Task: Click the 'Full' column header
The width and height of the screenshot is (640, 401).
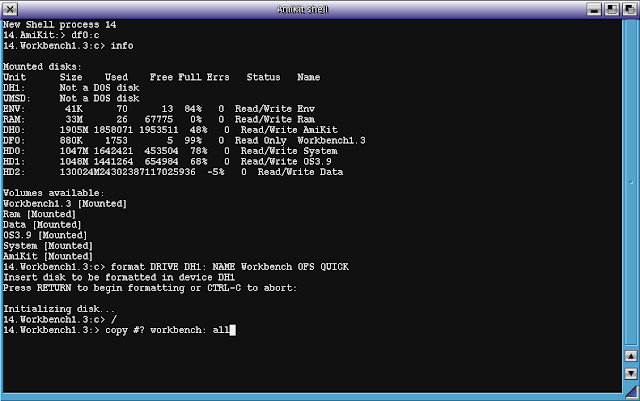Action: [190, 78]
